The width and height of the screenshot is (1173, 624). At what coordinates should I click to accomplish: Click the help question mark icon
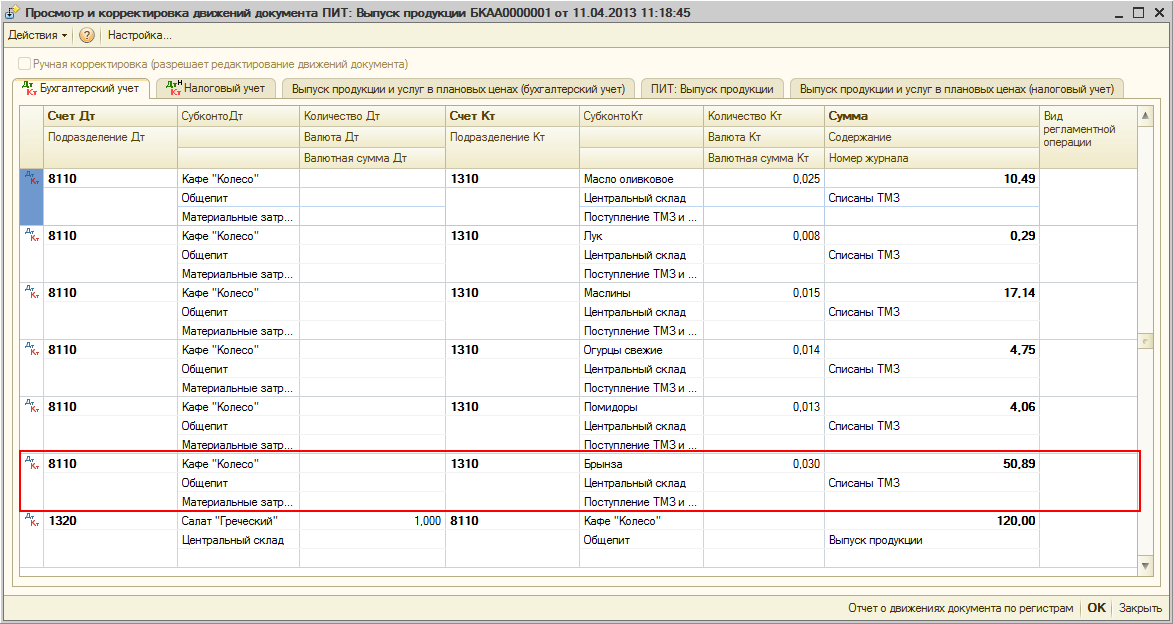tap(87, 35)
